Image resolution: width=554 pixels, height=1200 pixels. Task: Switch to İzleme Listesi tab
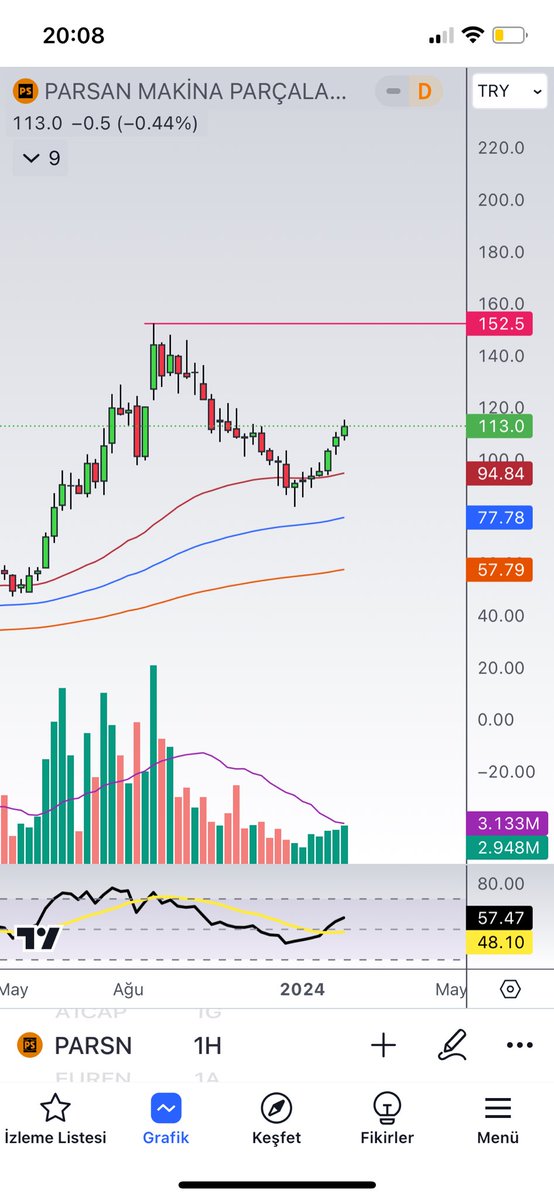click(x=55, y=1118)
